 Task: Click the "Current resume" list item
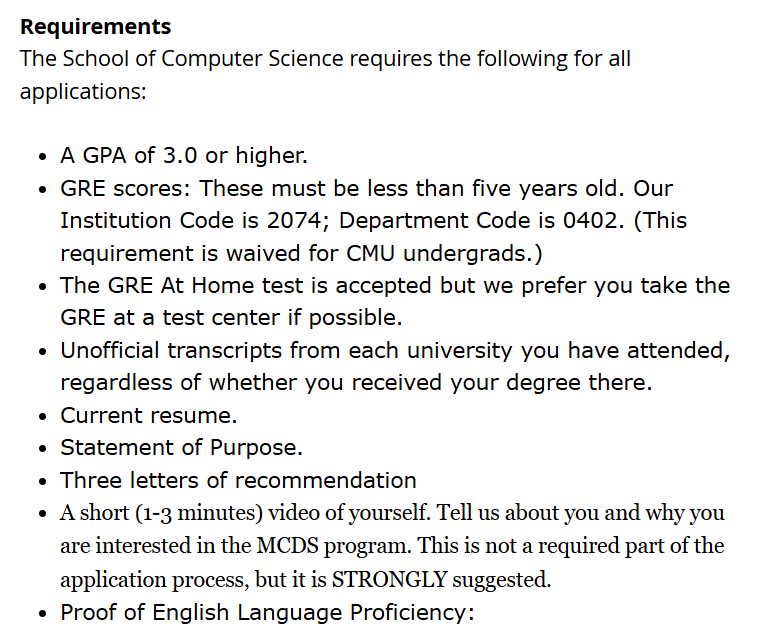pos(149,416)
